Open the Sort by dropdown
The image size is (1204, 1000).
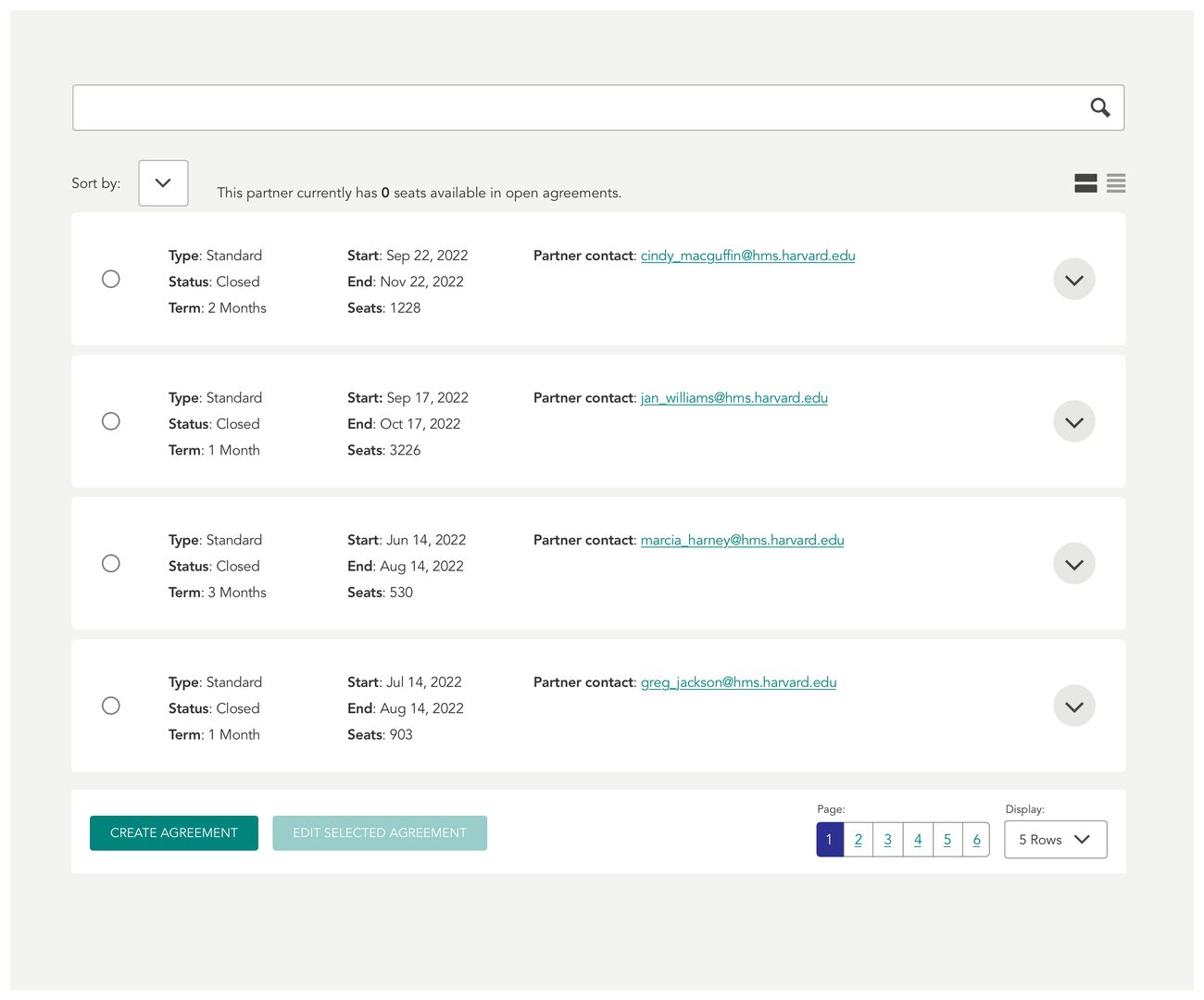click(163, 183)
